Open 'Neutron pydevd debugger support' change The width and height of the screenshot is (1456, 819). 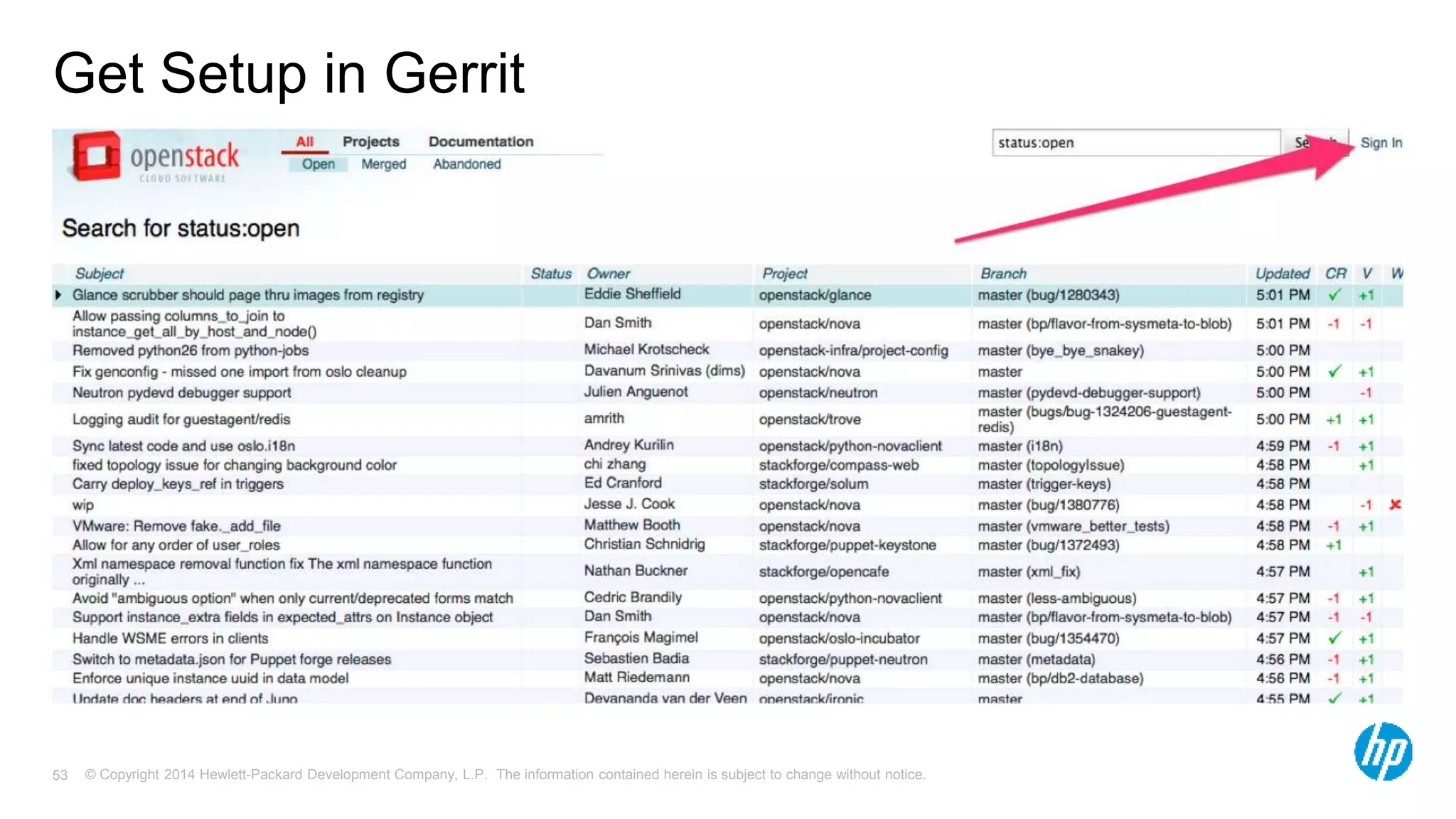tap(181, 392)
